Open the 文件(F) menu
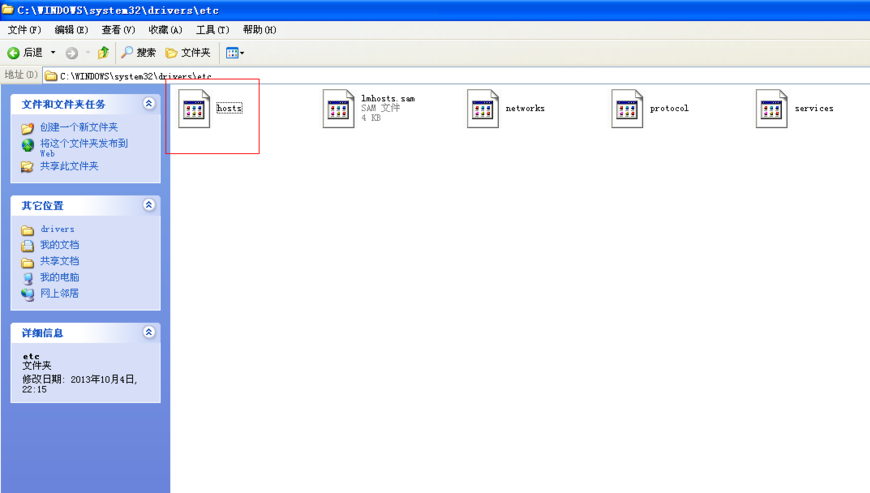Image resolution: width=870 pixels, height=493 pixels. coord(24,29)
